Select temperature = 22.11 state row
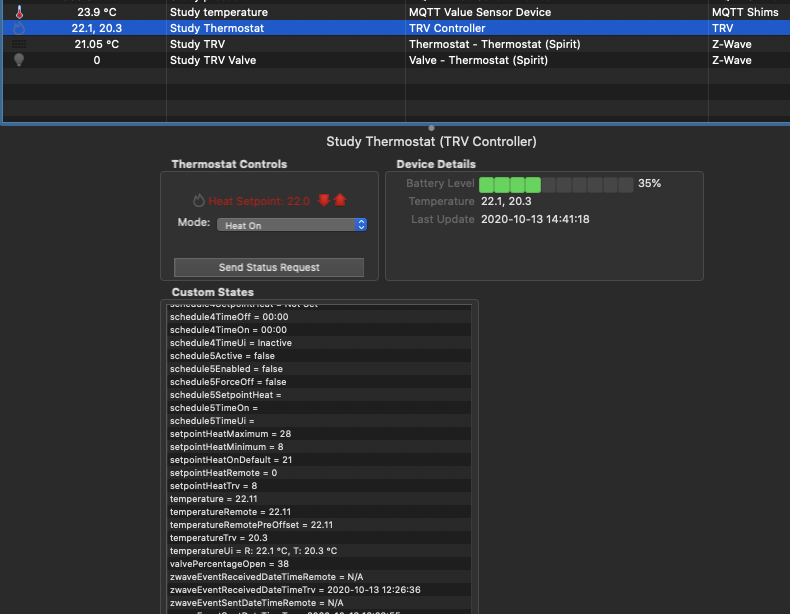The image size is (790, 614). point(319,499)
